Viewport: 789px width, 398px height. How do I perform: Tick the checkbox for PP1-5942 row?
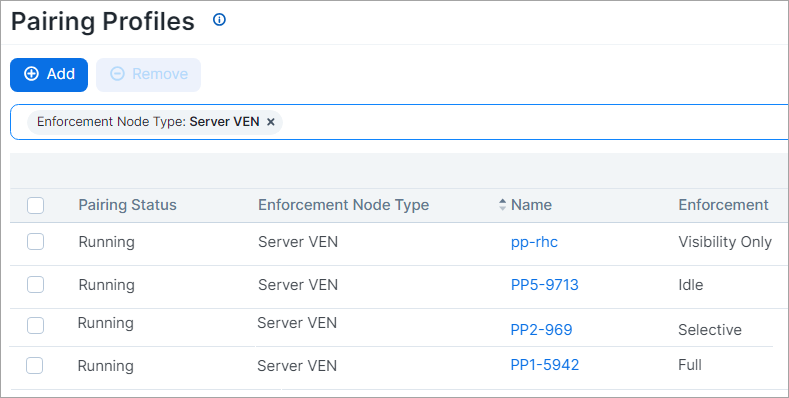pyautogui.click(x=35, y=366)
